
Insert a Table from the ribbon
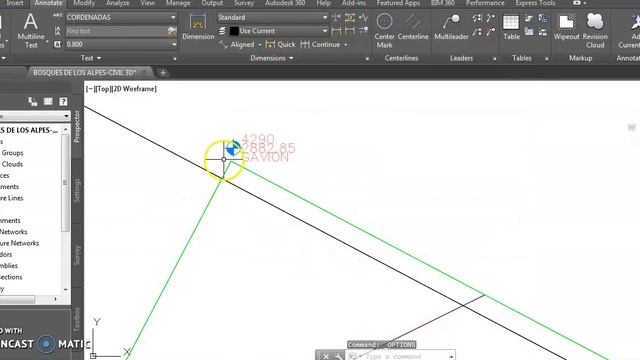[511, 27]
